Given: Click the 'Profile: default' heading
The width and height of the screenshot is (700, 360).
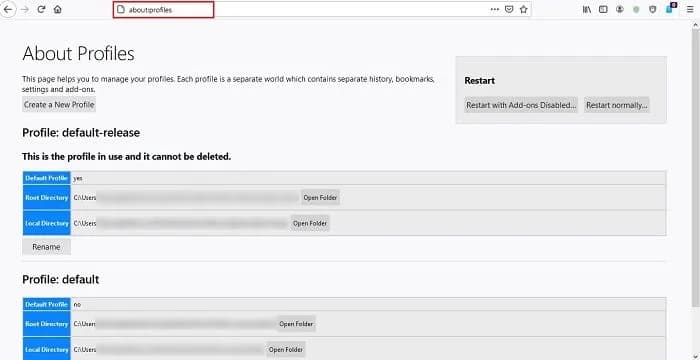Looking at the screenshot, I should point(61,280).
